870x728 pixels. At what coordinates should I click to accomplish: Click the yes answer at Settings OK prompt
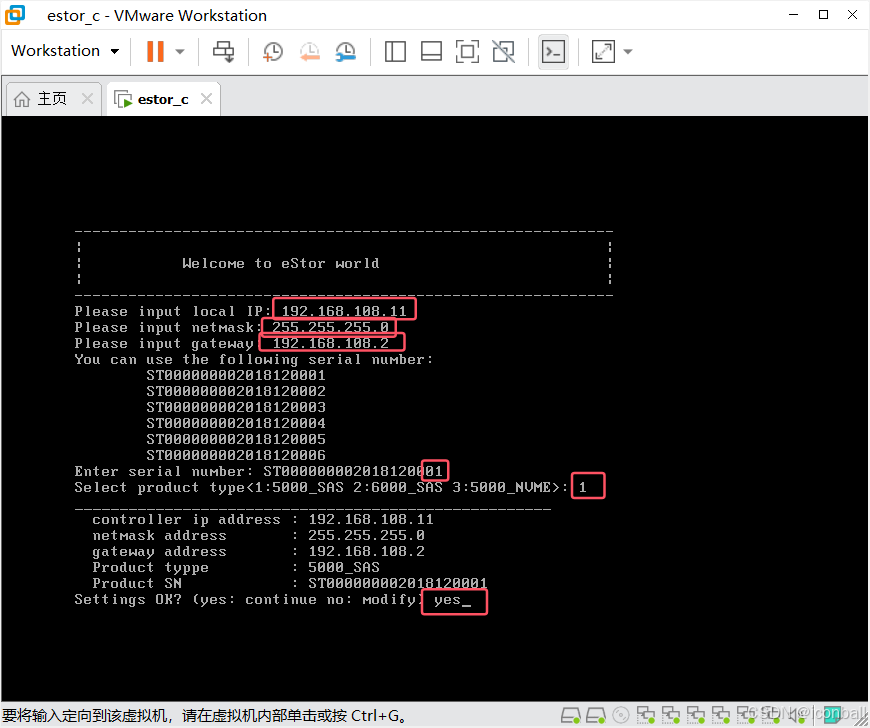tap(448, 600)
